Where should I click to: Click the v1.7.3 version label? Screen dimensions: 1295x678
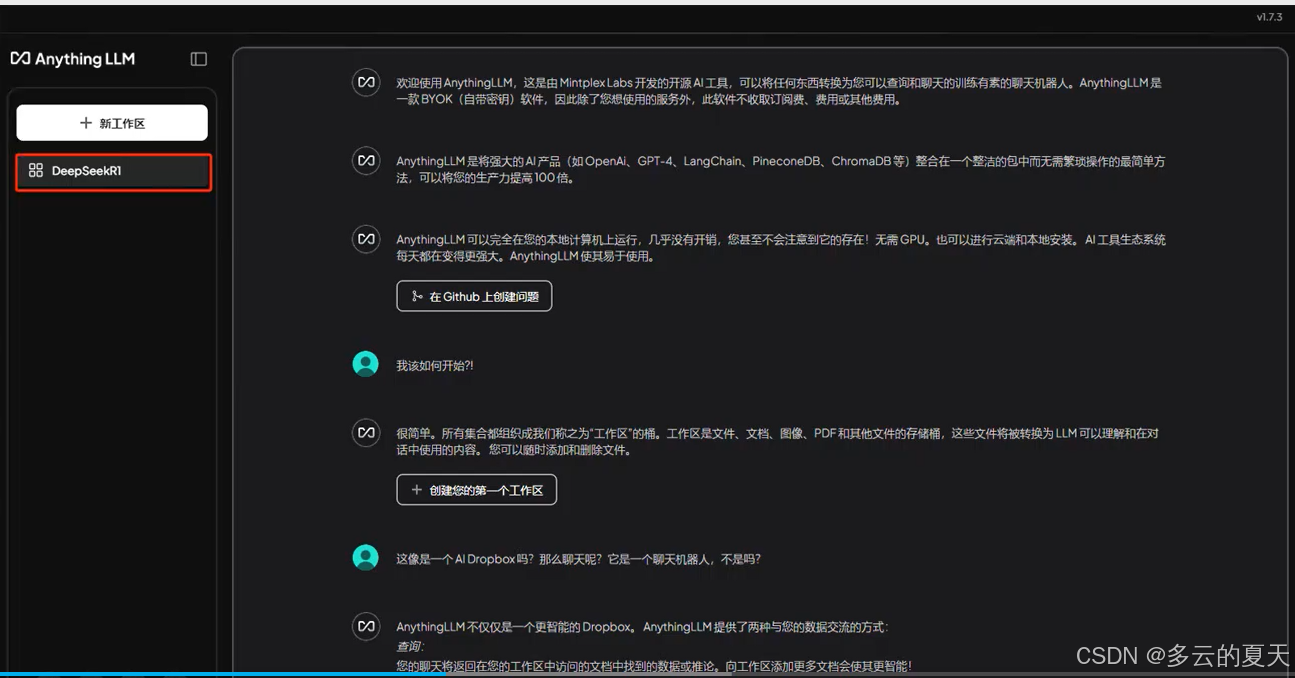[1268, 18]
